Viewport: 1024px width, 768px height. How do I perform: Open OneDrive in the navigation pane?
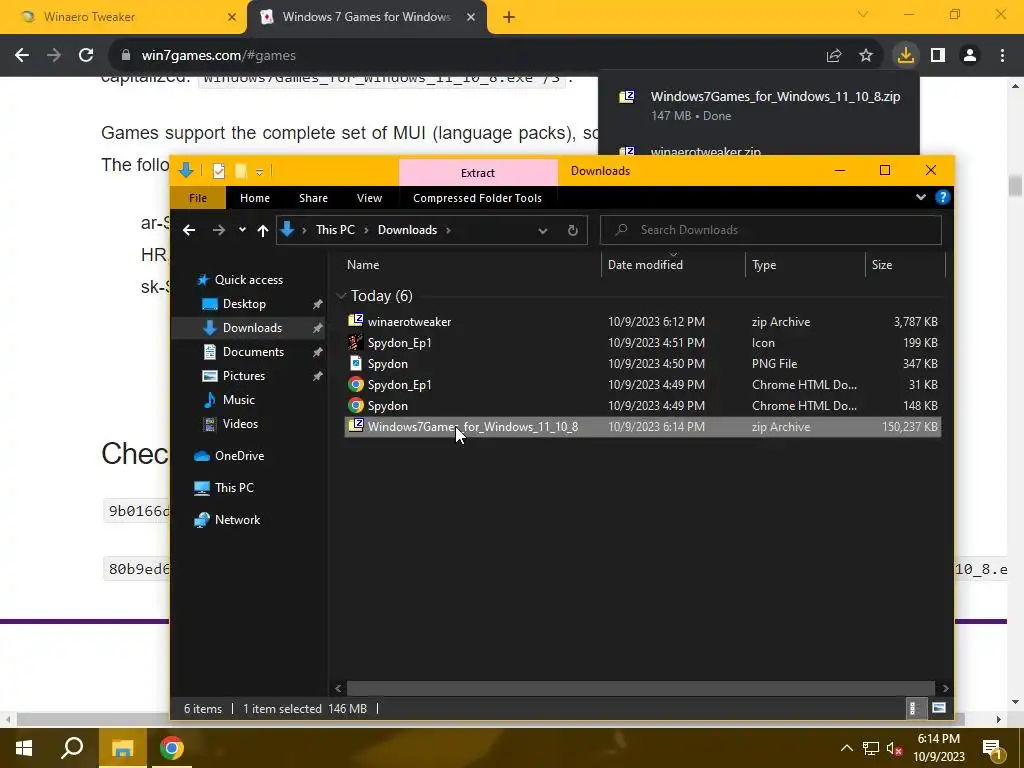239,456
